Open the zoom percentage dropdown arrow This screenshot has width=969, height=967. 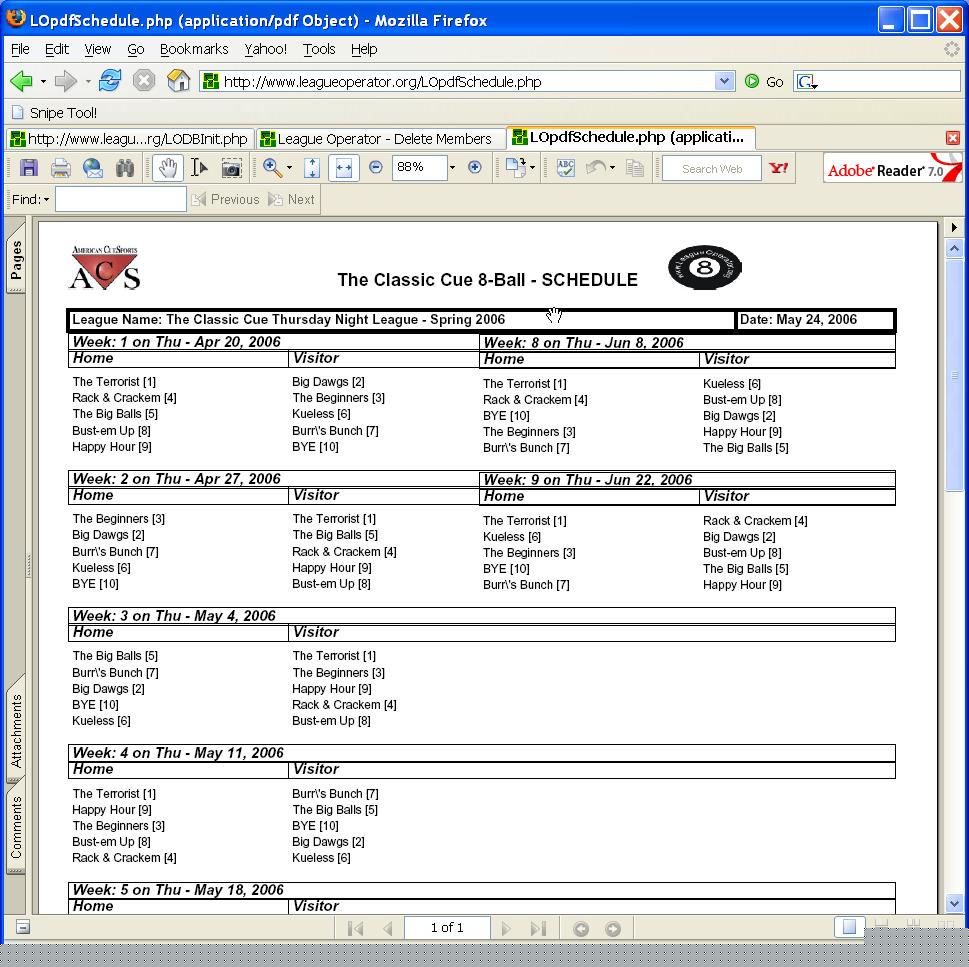pos(452,168)
